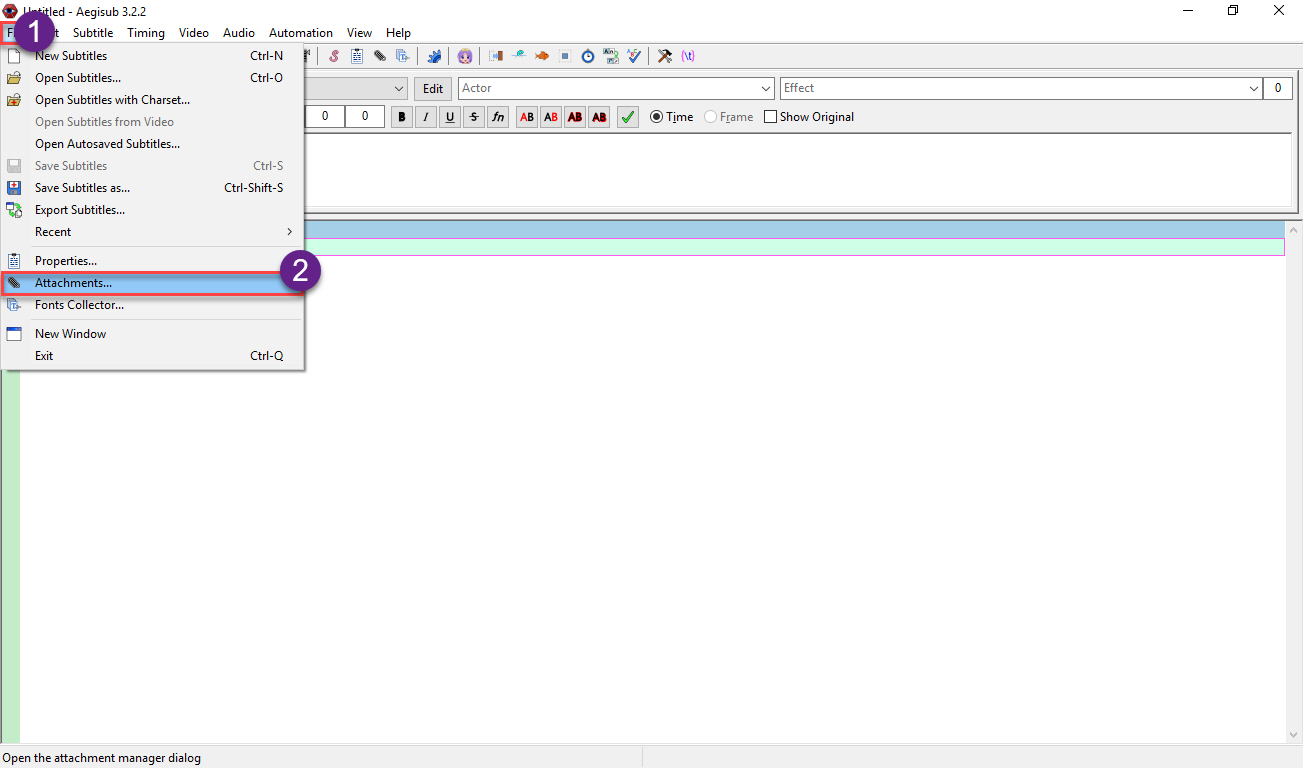The width and height of the screenshot is (1303, 768).
Task: Pick the shadow color AB swatch
Action: (599, 117)
